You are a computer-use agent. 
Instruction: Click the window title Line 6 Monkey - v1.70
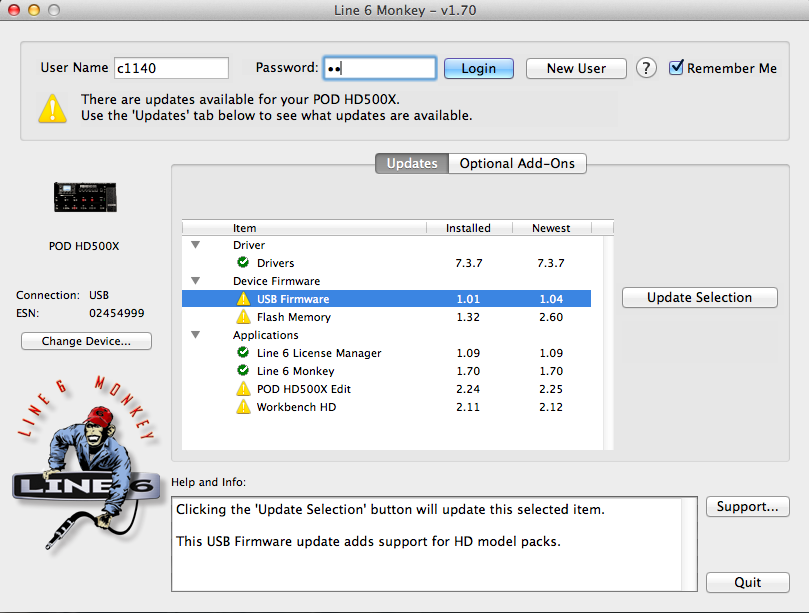405,10
